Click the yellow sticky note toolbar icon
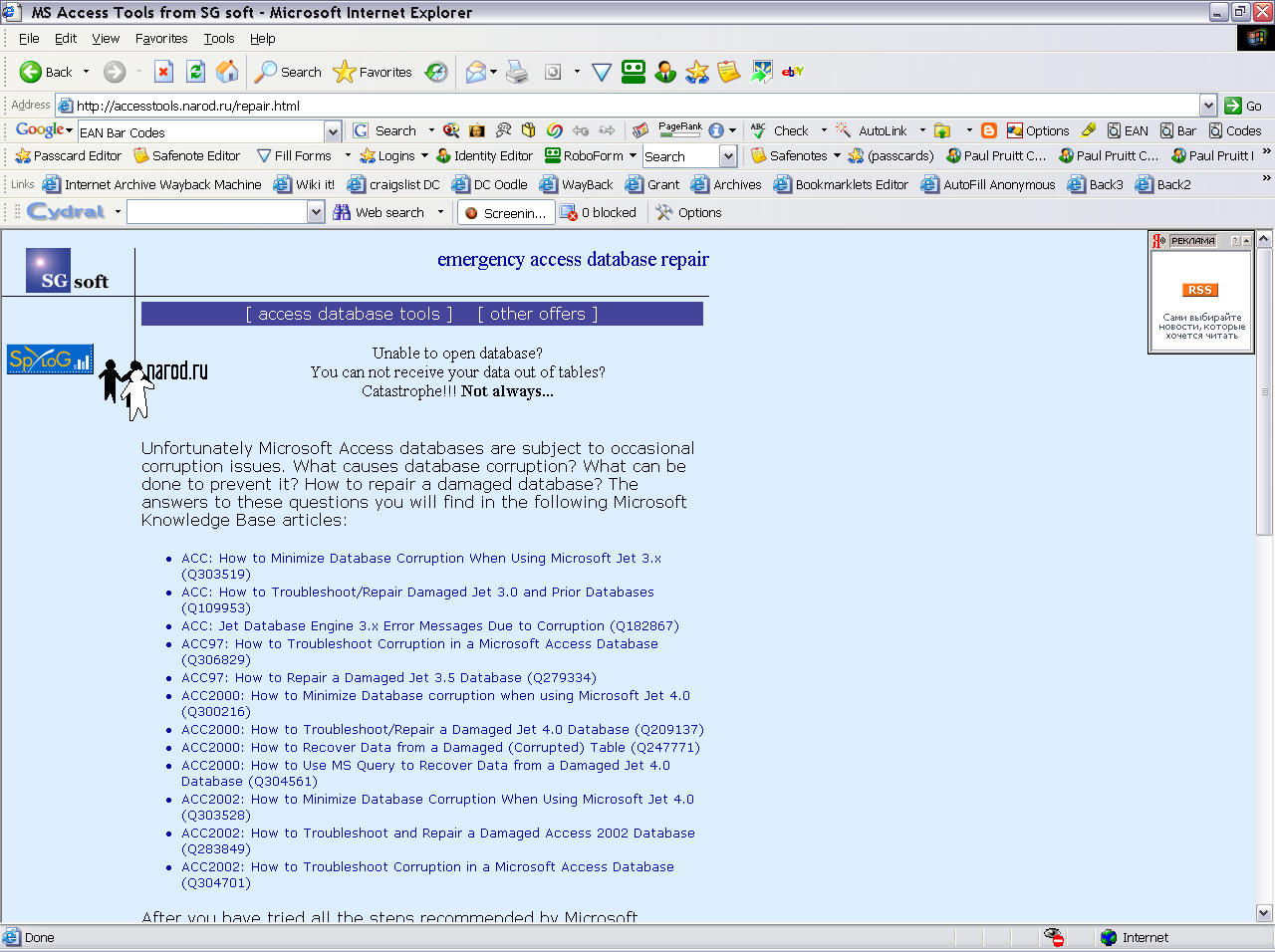 pyautogui.click(x=729, y=72)
